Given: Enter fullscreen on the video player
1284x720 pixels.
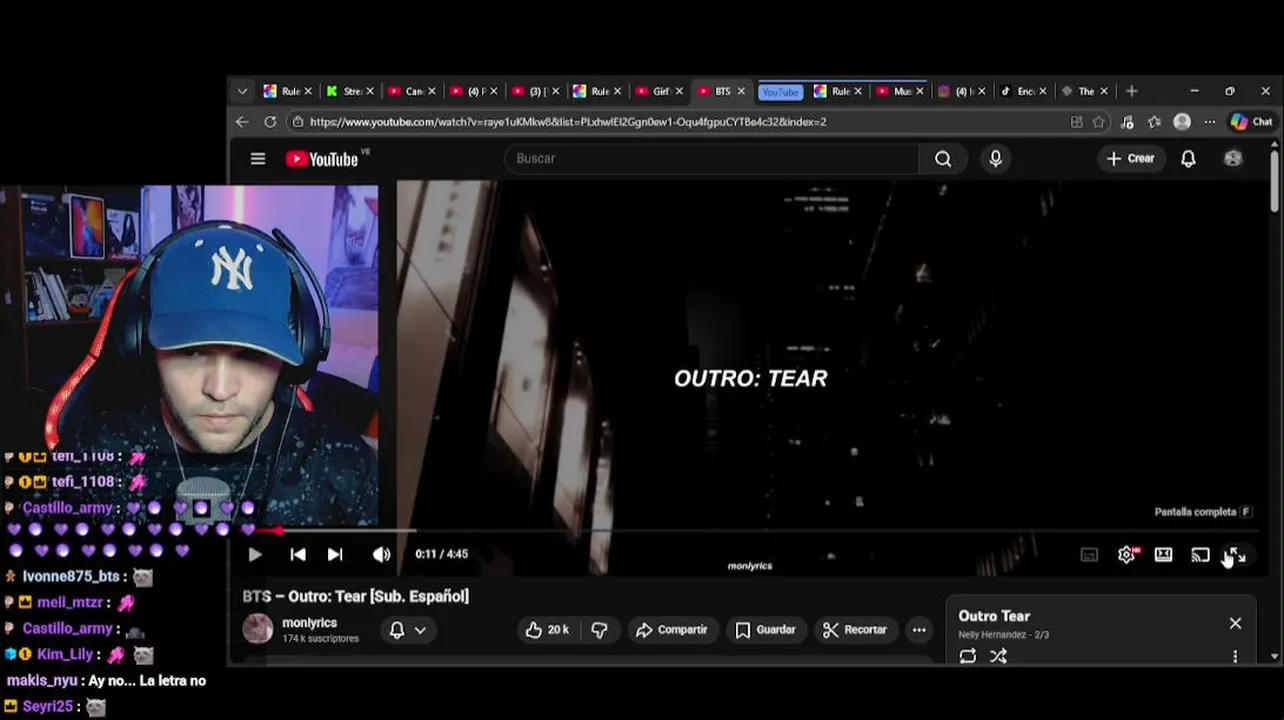Looking at the screenshot, I should (x=1236, y=555).
